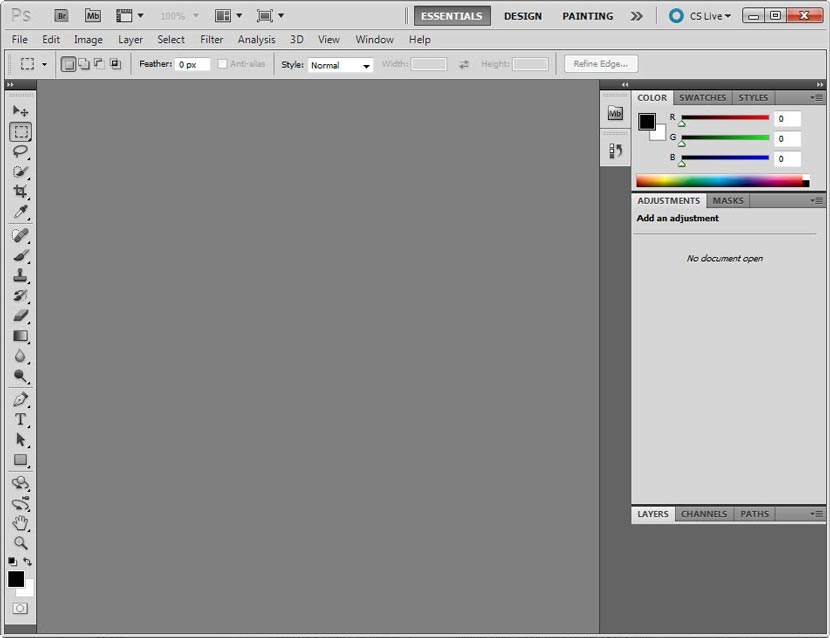Click the foreground color swatch
The height and width of the screenshot is (638, 830).
pyautogui.click(x=17, y=580)
